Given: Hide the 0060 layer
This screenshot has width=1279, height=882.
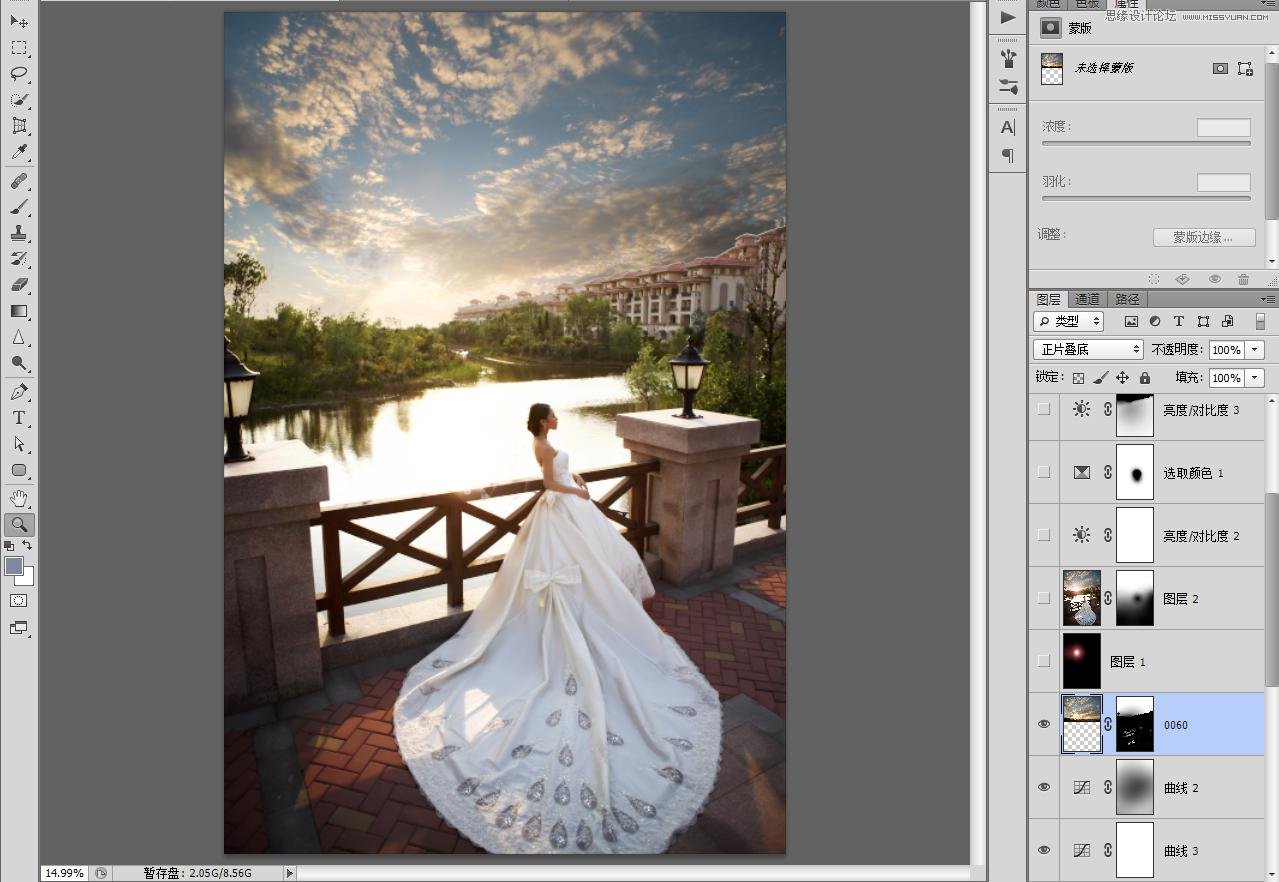Looking at the screenshot, I should point(1044,724).
